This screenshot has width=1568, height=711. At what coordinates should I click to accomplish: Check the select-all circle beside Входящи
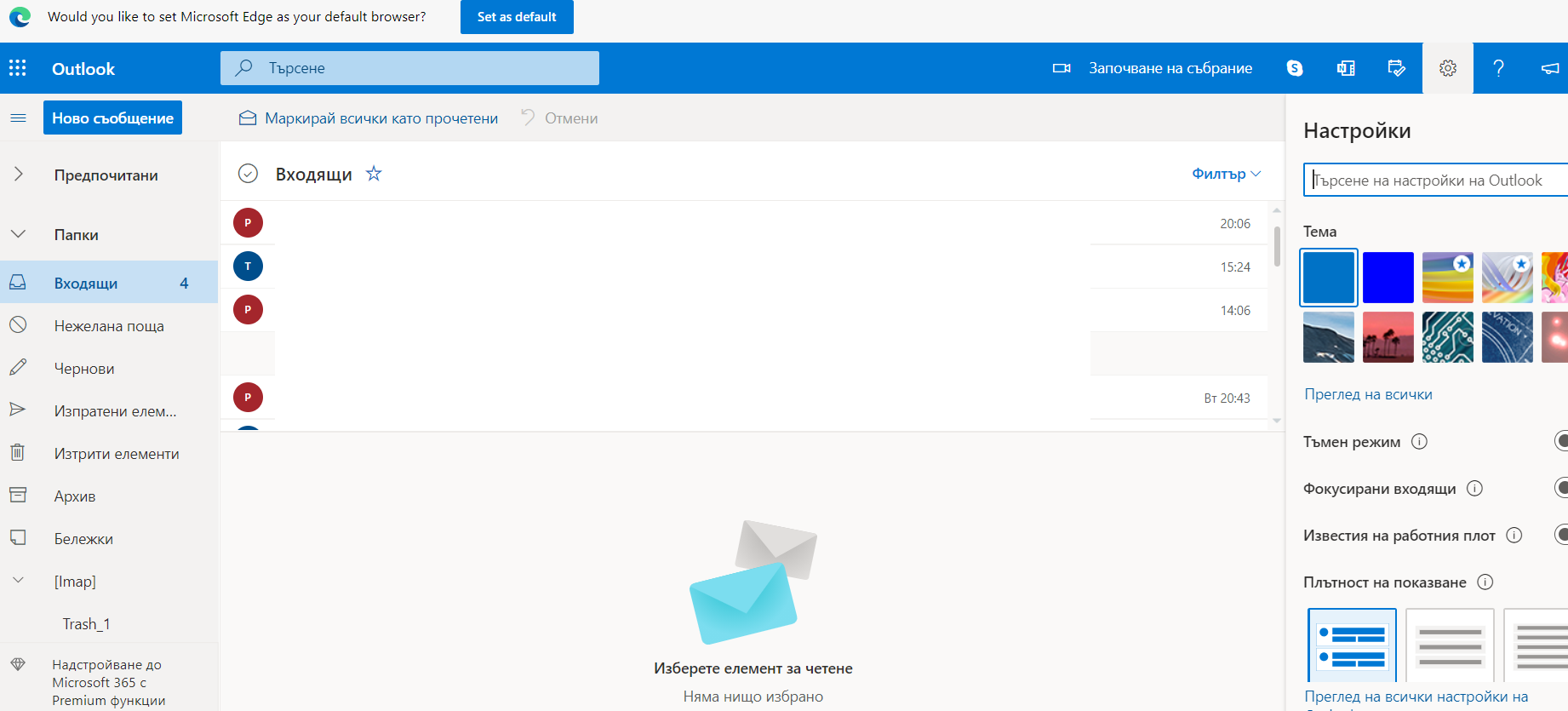[x=248, y=174]
